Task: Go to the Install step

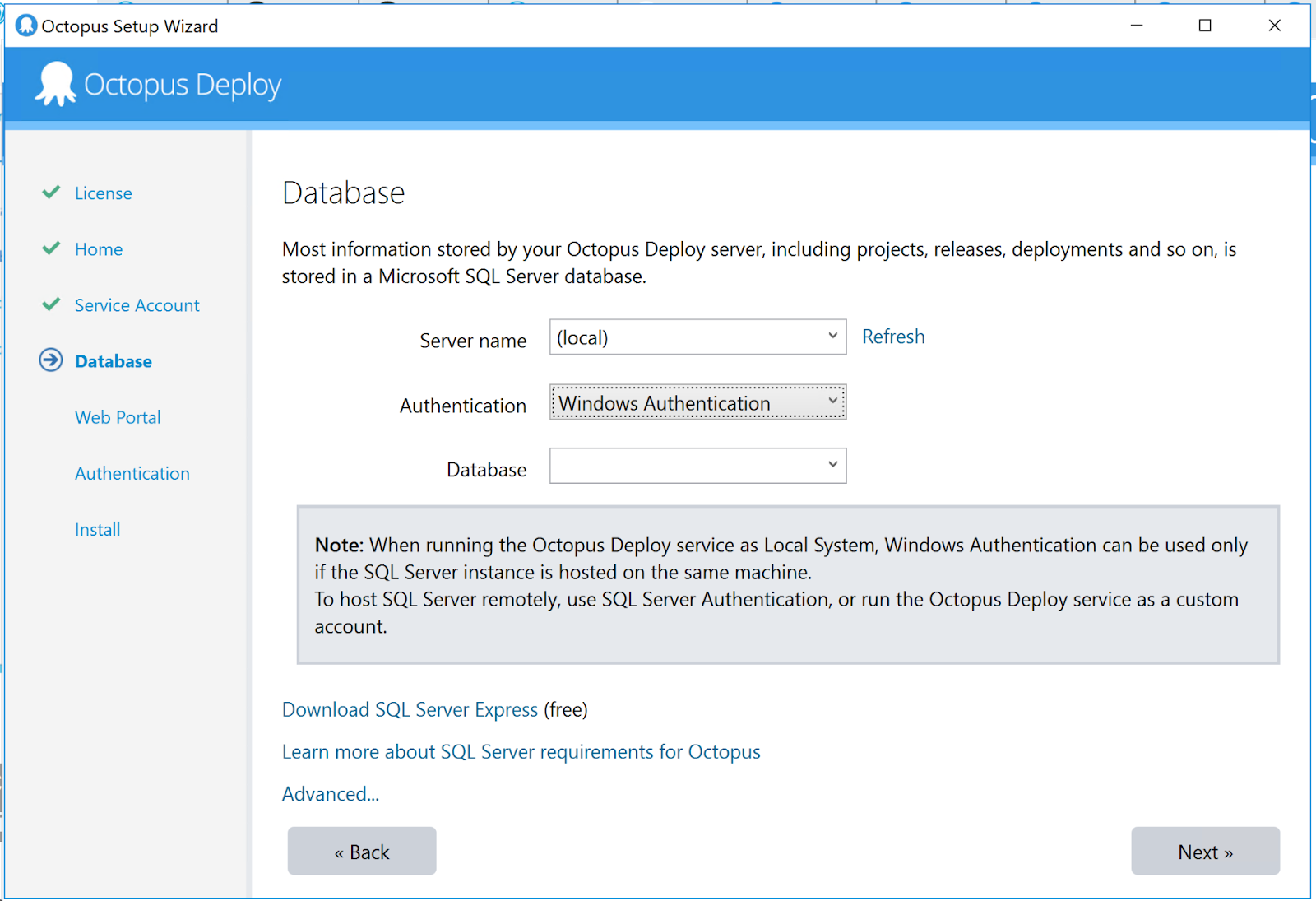Action: (98, 529)
